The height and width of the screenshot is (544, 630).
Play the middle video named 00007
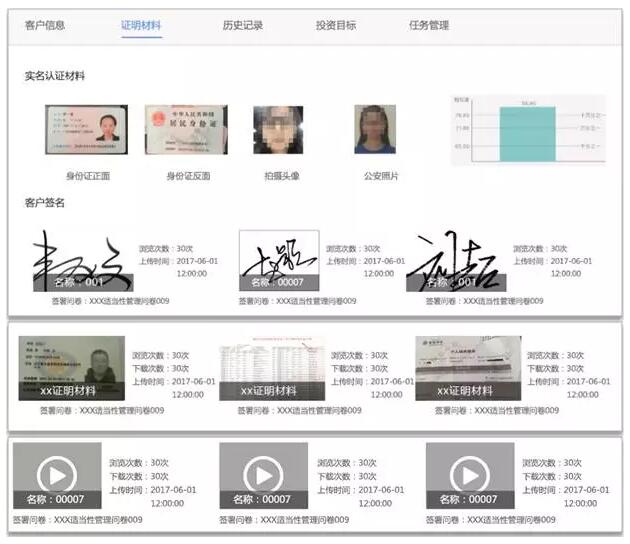pyautogui.click(x=264, y=473)
